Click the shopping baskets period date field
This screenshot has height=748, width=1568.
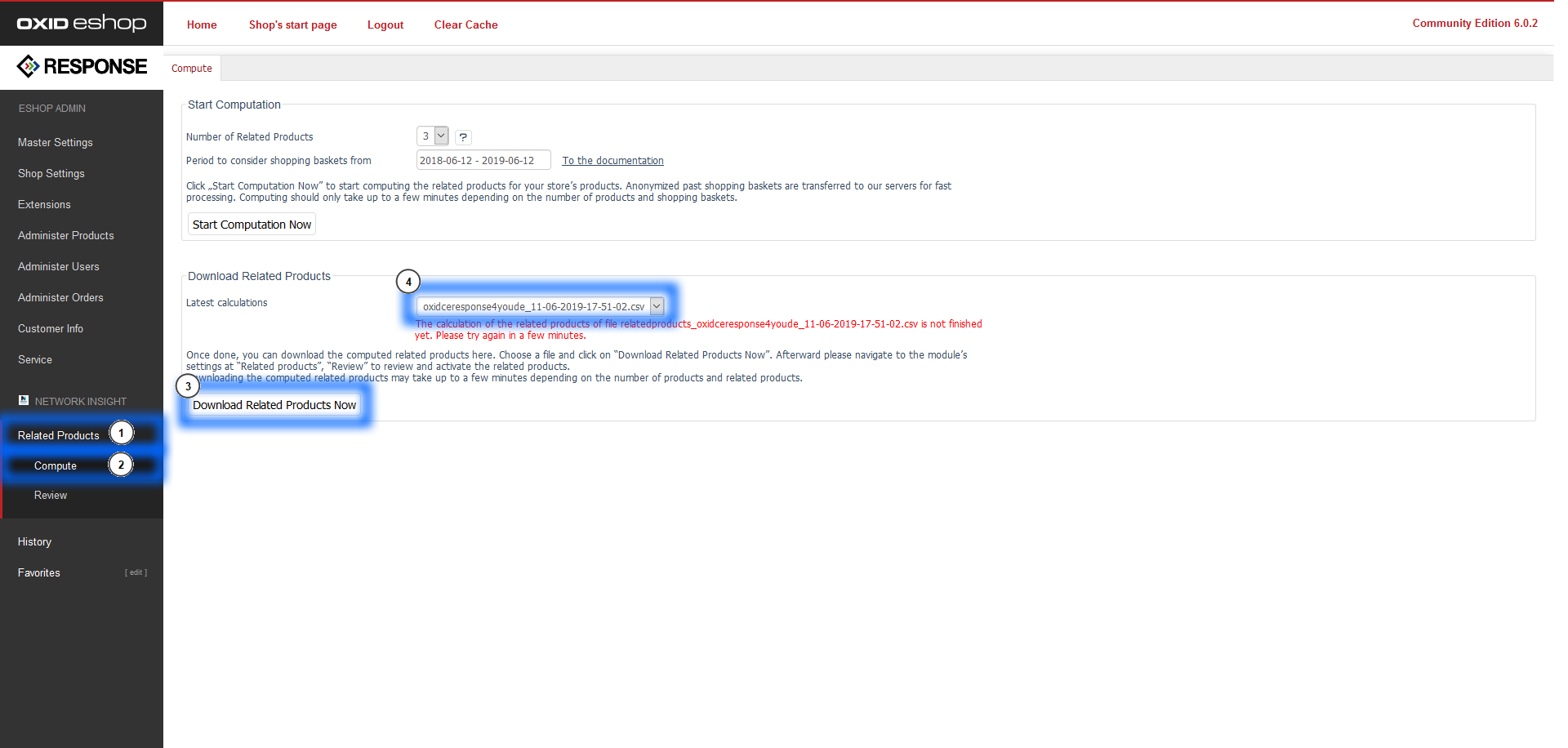coord(483,160)
